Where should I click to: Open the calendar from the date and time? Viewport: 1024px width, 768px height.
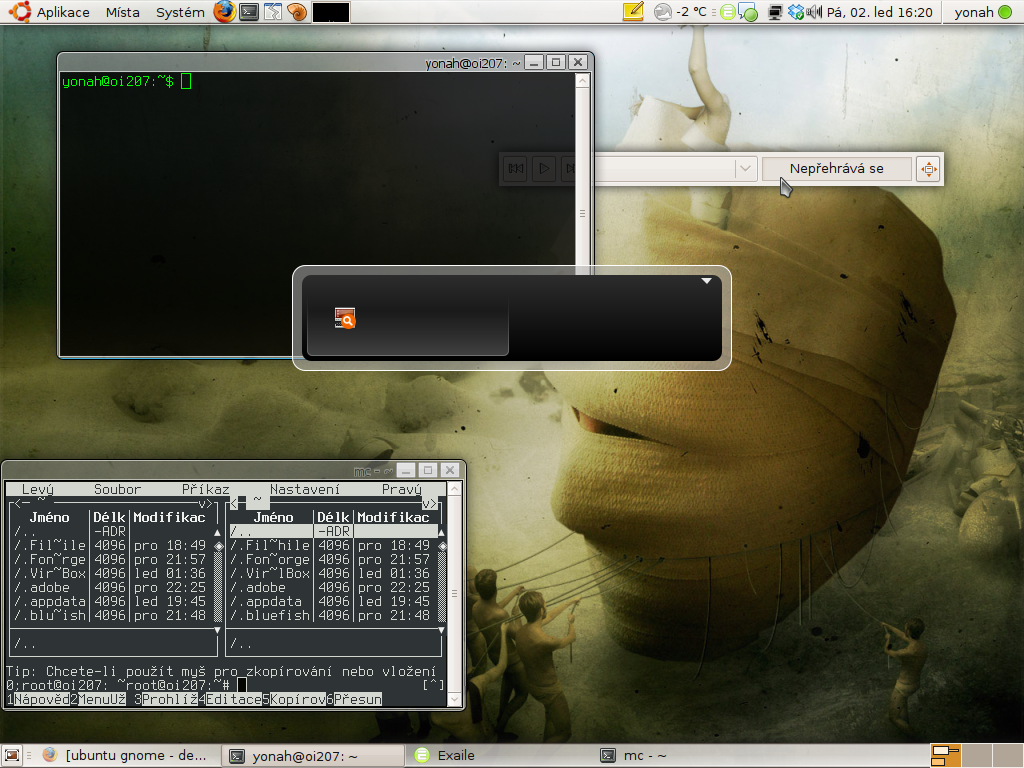880,12
